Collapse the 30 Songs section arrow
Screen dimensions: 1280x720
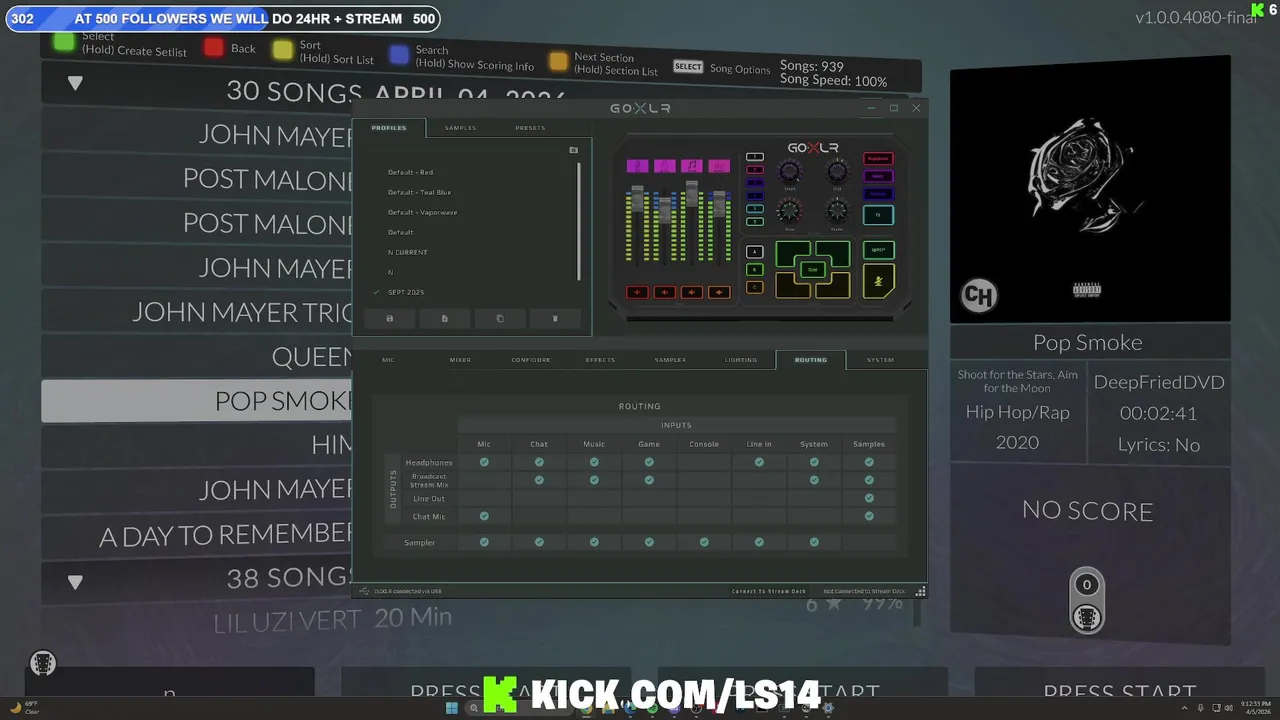point(75,84)
